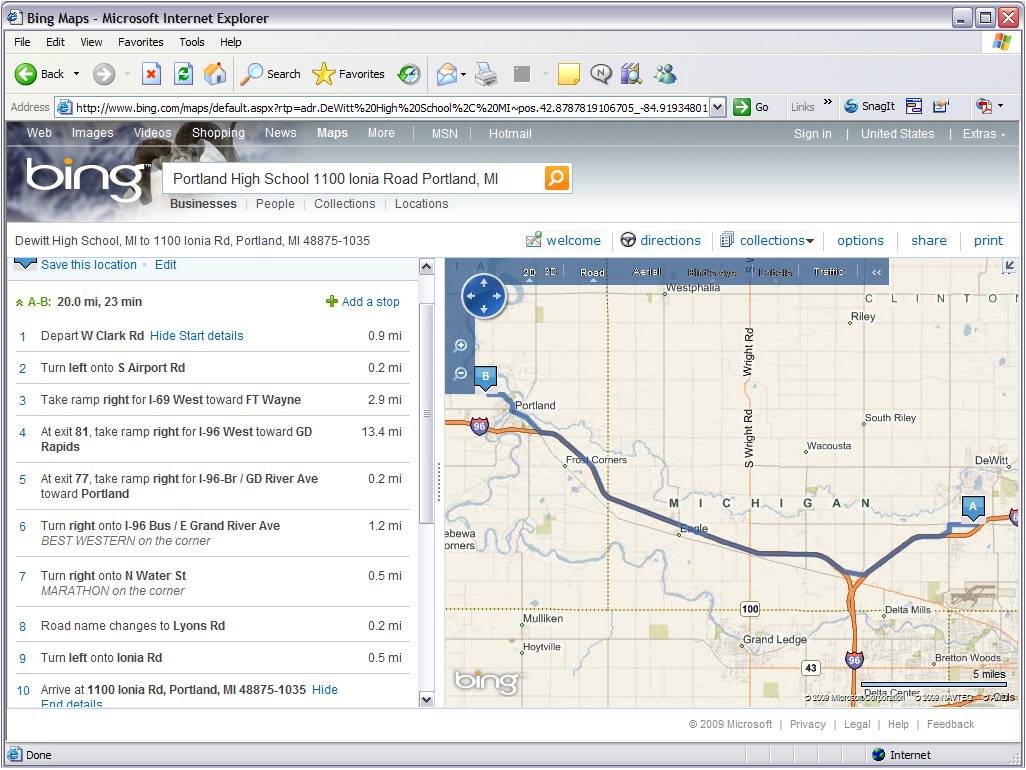Viewport: 1026px width, 770px height.
Task: Click the IE Forward arrow icon
Action: coord(103,74)
